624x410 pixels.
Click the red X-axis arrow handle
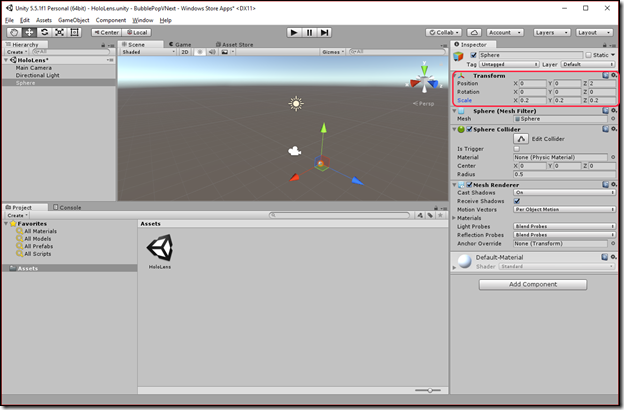tap(294, 178)
